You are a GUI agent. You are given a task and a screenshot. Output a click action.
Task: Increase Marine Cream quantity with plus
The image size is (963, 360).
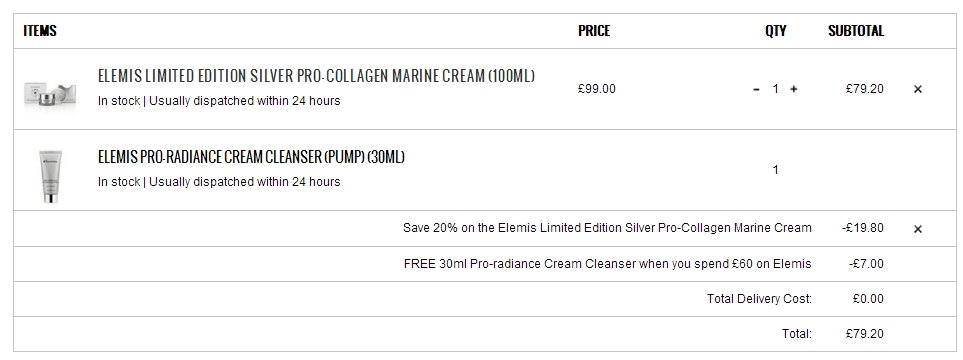point(793,89)
